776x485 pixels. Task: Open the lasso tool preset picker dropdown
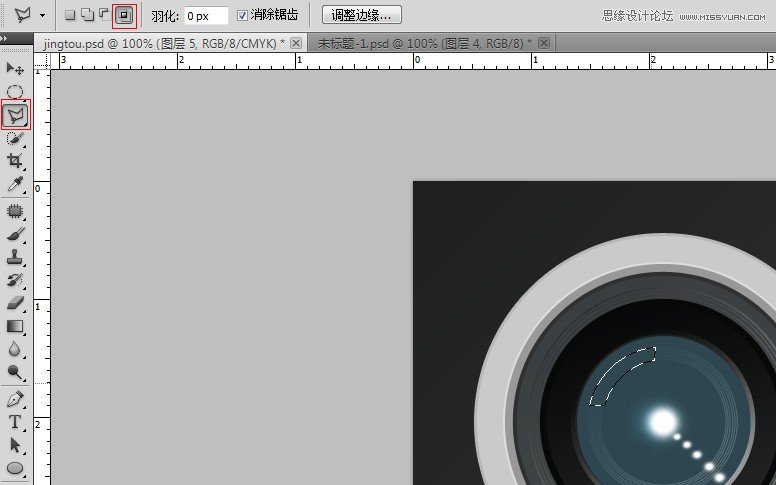pos(43,15)
